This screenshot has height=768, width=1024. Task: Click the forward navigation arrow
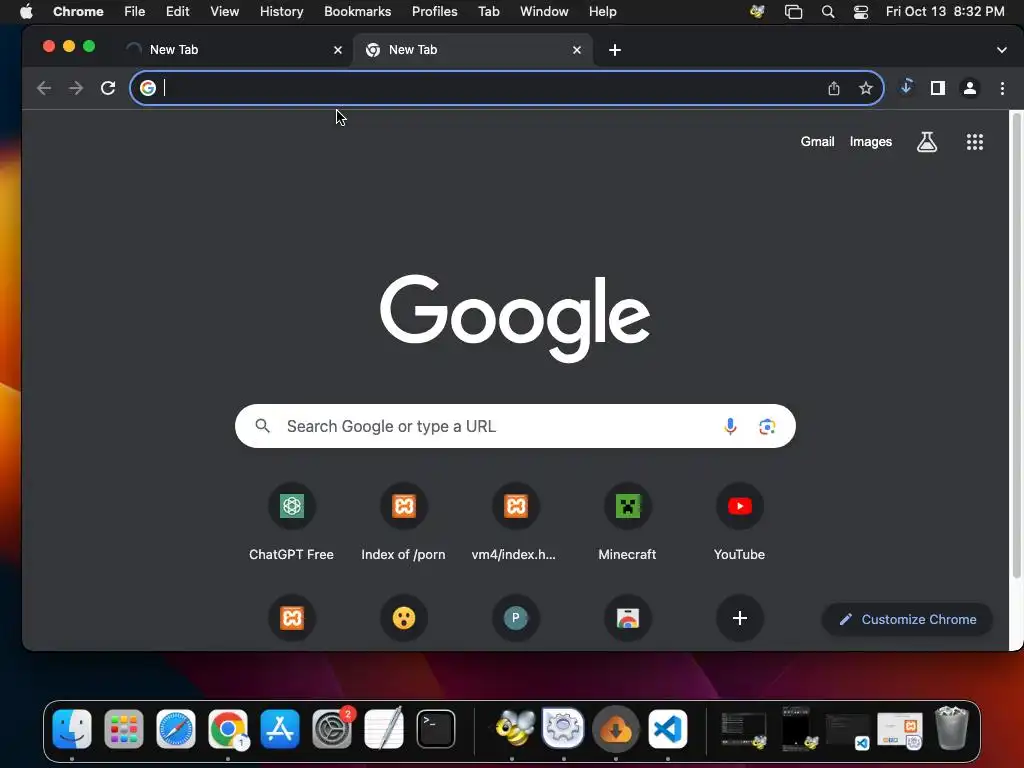tap(76, 88)
